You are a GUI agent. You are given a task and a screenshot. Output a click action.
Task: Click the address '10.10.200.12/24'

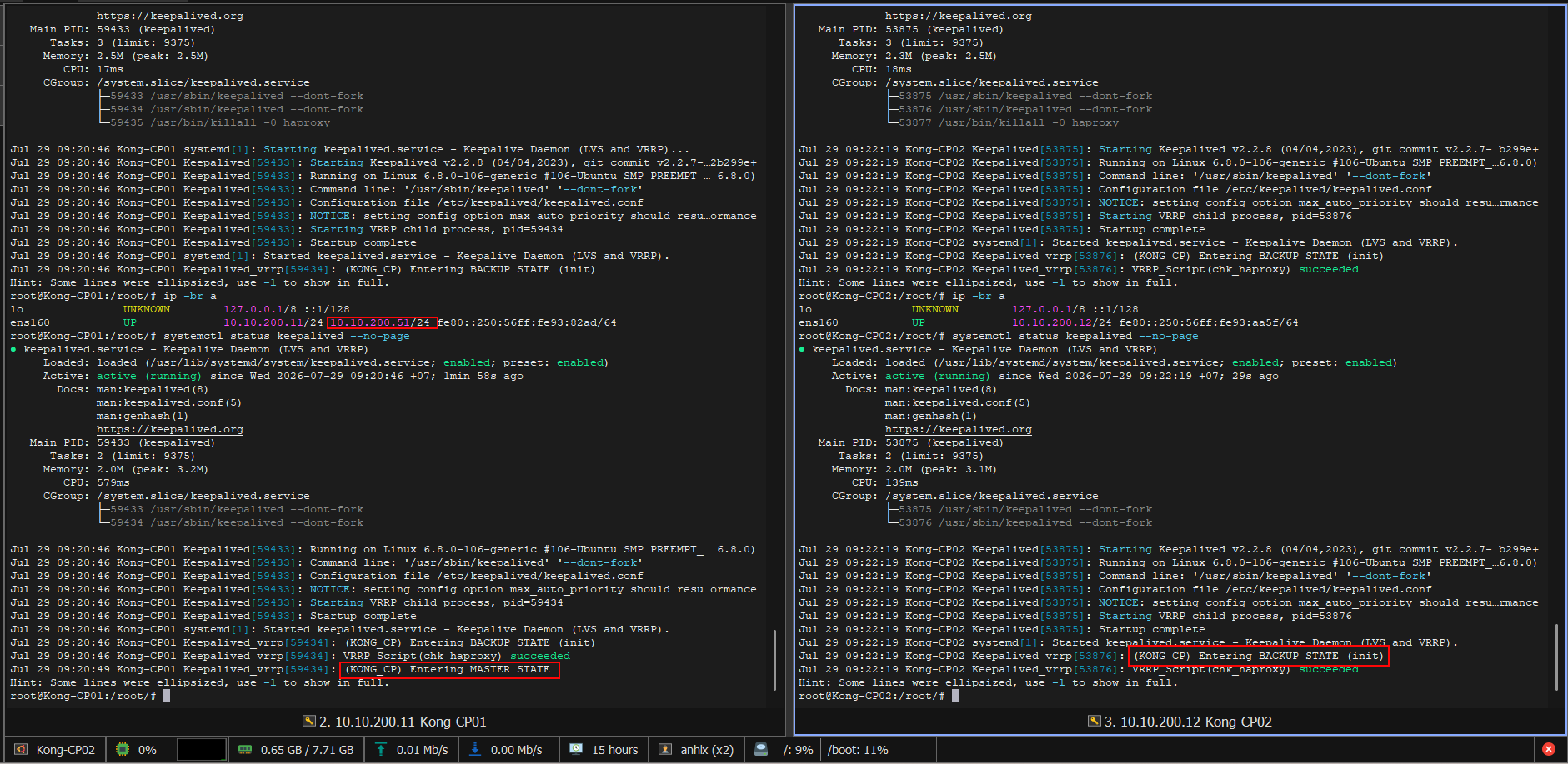1062,322
